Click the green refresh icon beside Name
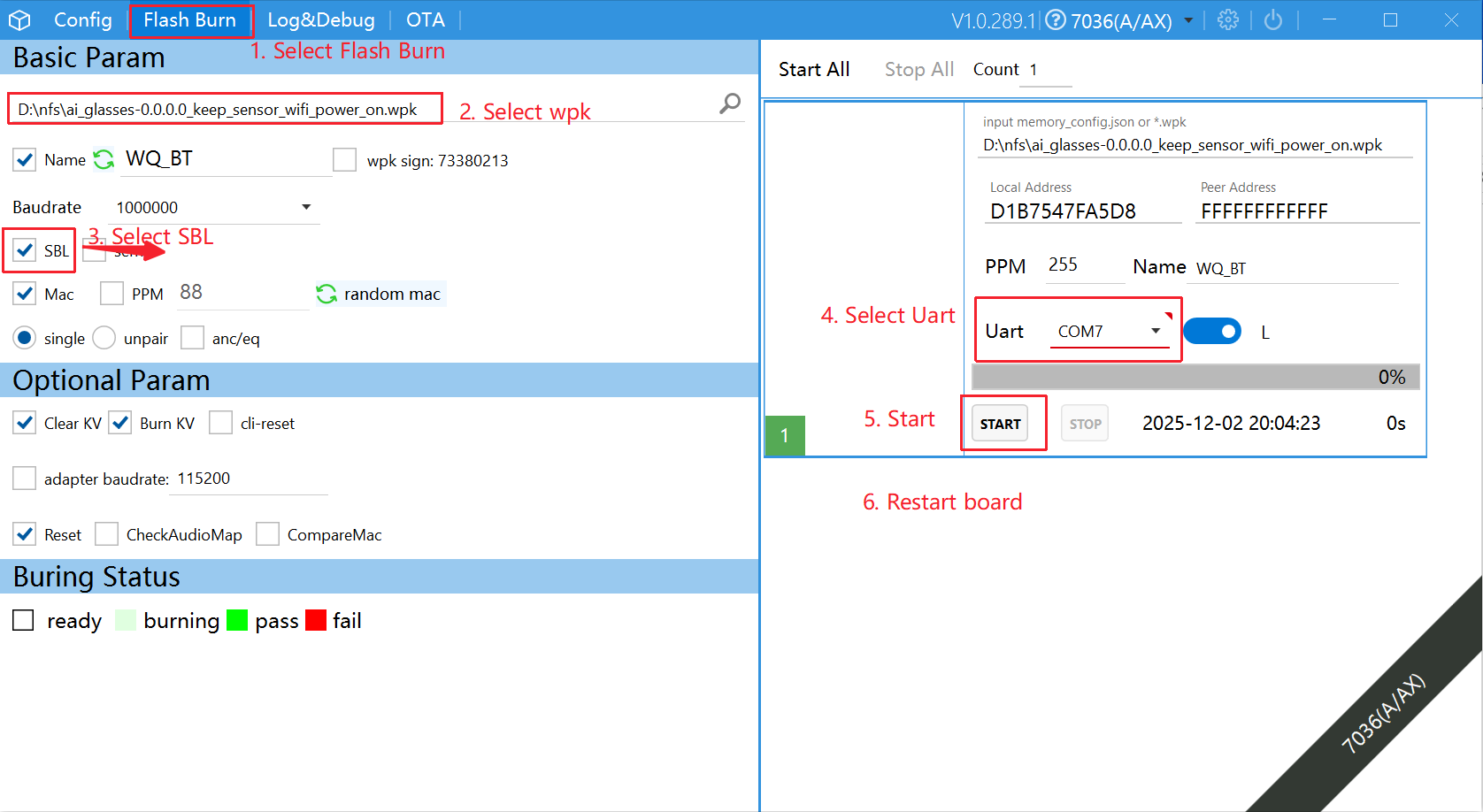 click(x=104, y=159)
